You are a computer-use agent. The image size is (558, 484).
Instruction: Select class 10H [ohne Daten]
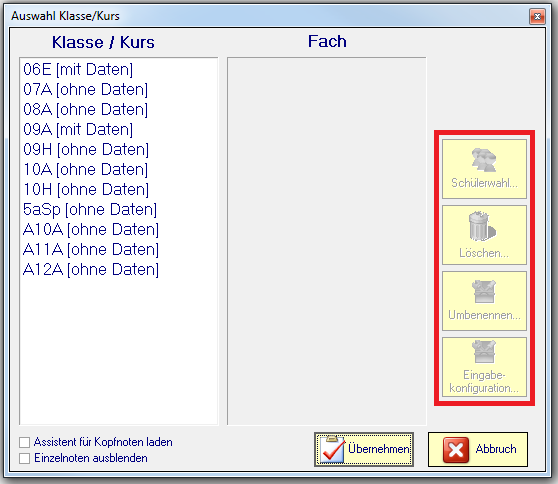86,189
